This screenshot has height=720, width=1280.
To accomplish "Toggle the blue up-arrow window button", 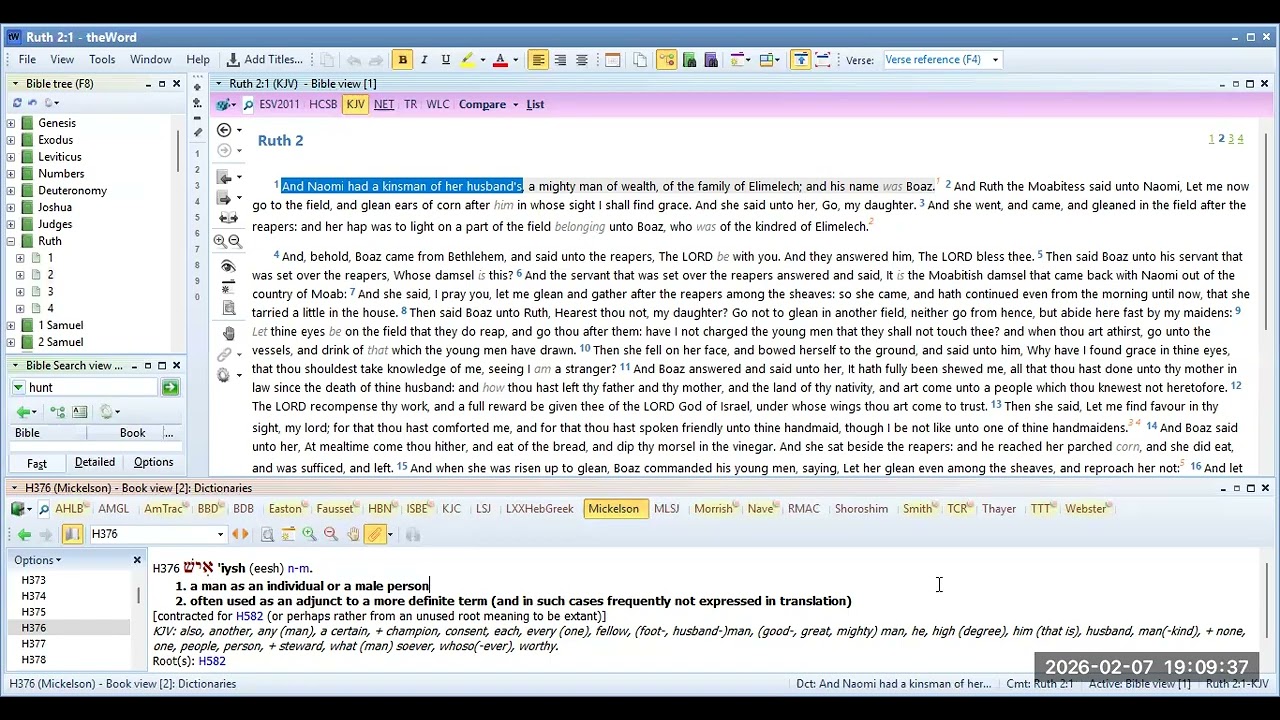I will click(x=800, y=60).
